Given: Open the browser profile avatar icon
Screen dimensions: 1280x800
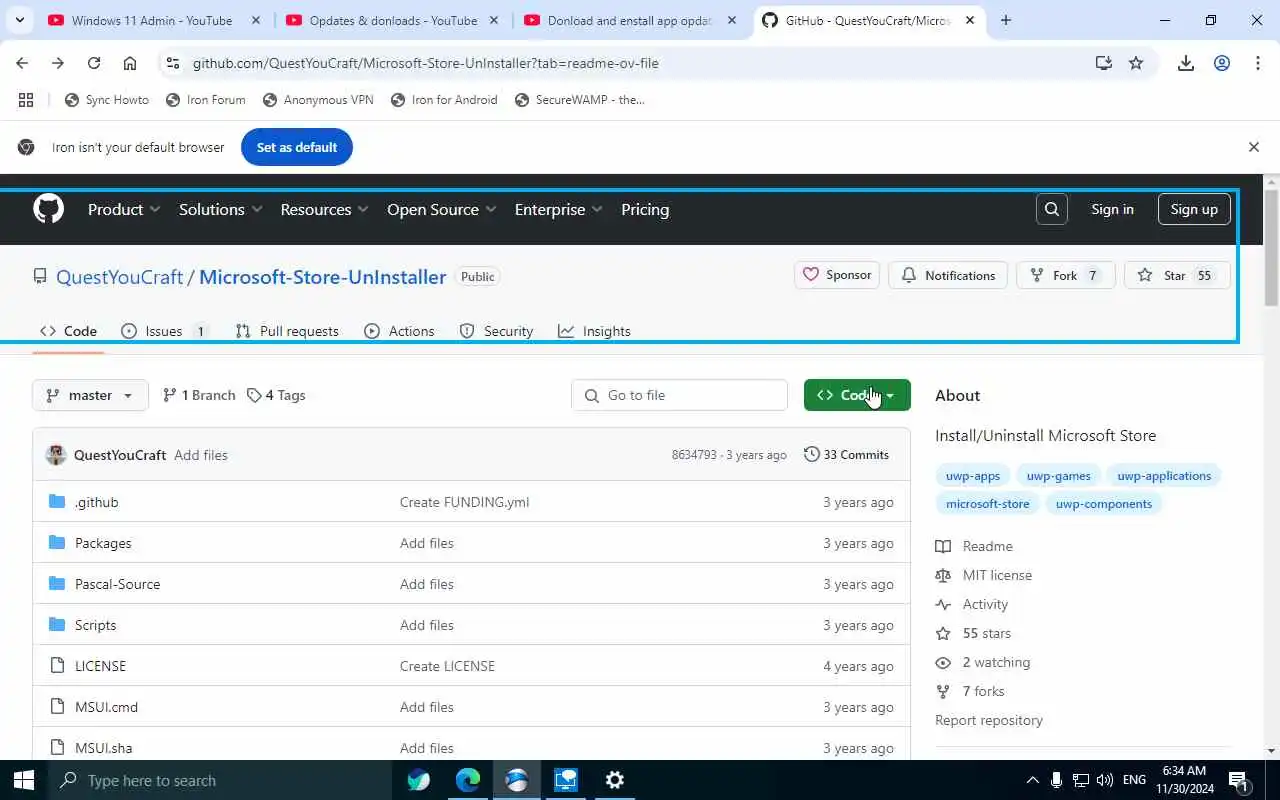Looking at the screenshot, I should click(x=1222, y=63).
